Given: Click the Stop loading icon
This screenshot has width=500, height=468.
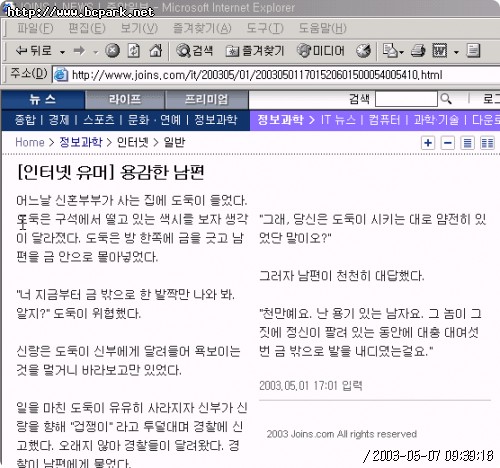Looking at the screenshot, I should pos(113,51).
